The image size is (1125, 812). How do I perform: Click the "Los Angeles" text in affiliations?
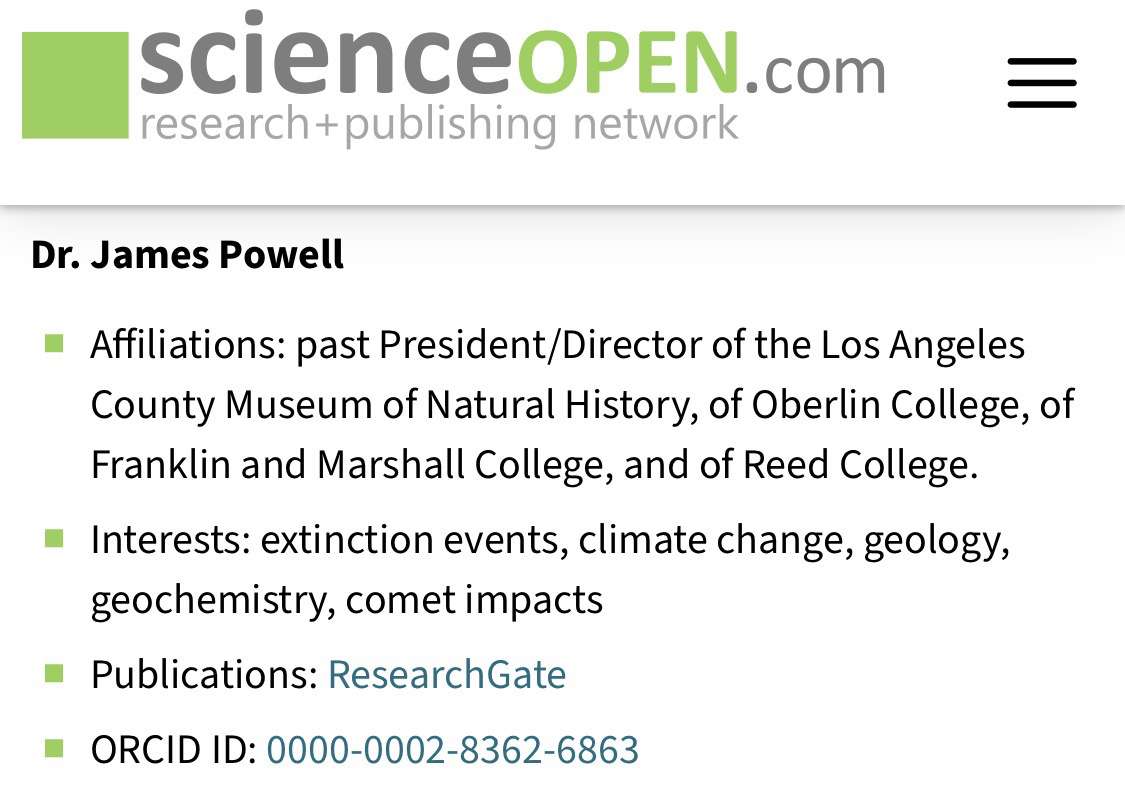pyautogui.click(x=923, y=346)
